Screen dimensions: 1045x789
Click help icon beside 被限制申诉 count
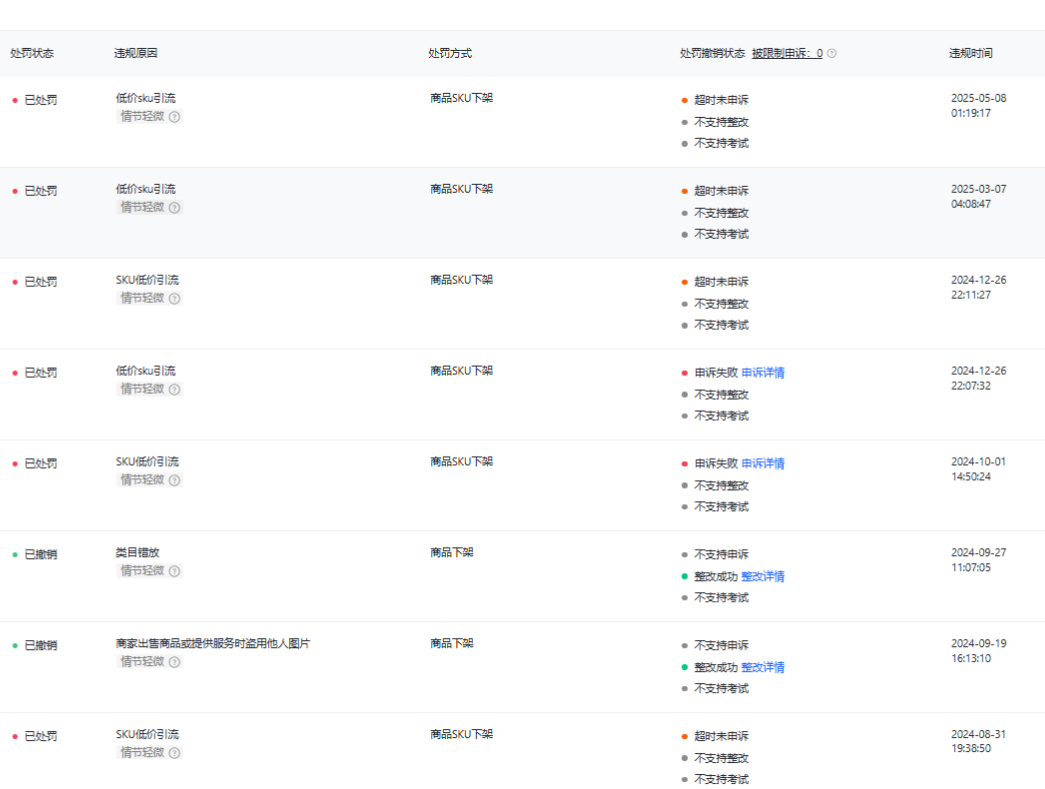point(832,54)
